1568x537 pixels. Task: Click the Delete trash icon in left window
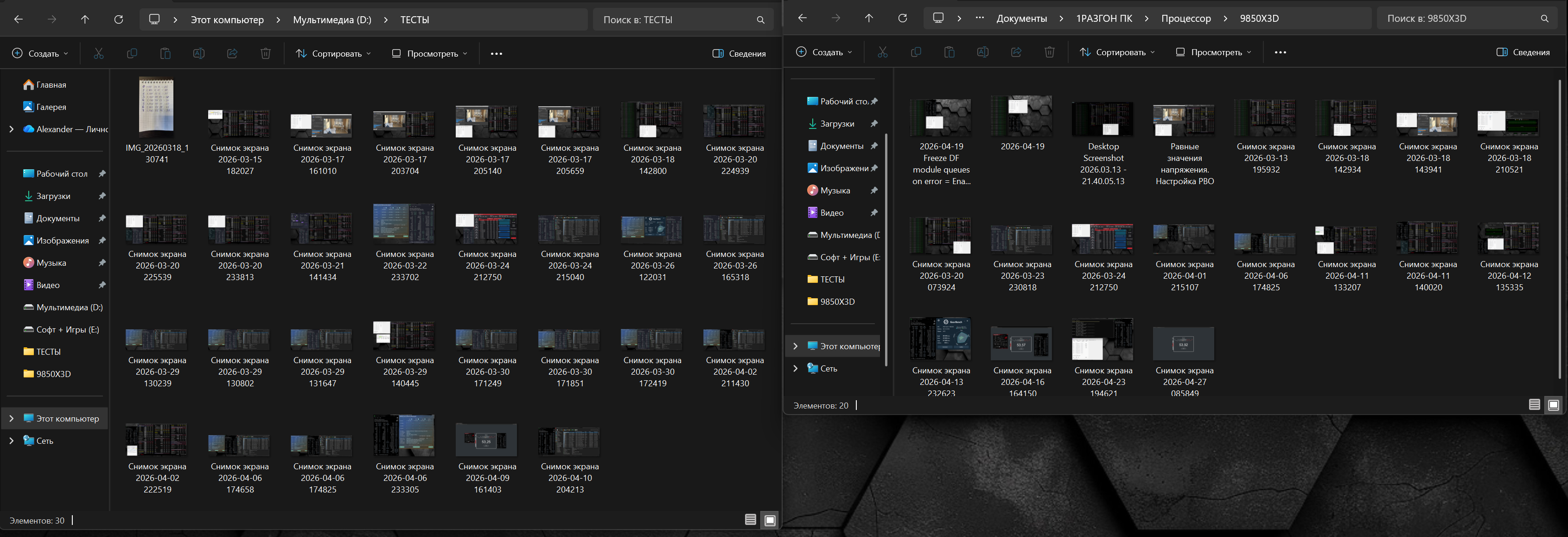coord(265,54)
